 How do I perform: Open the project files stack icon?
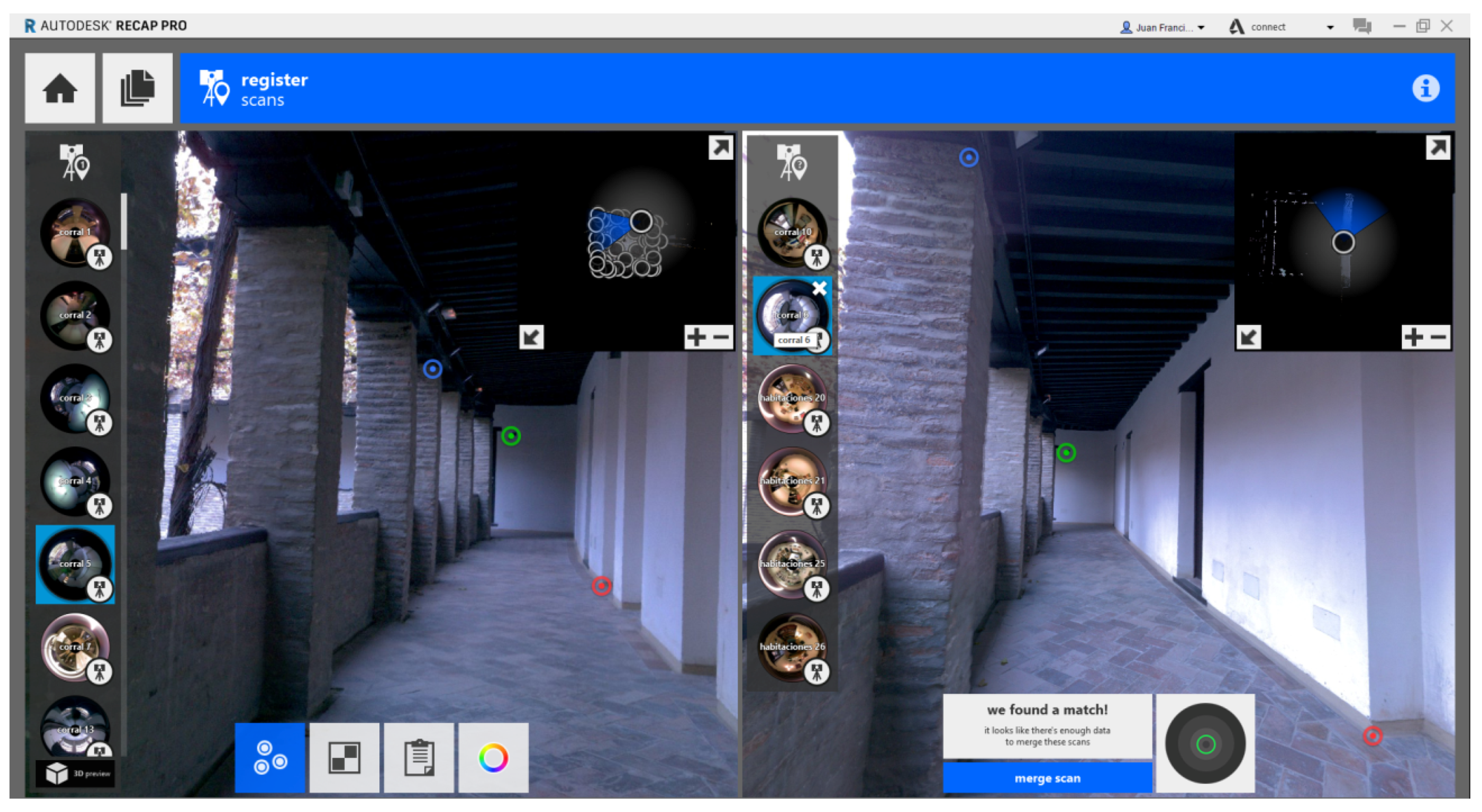click(x=137, y=88)
